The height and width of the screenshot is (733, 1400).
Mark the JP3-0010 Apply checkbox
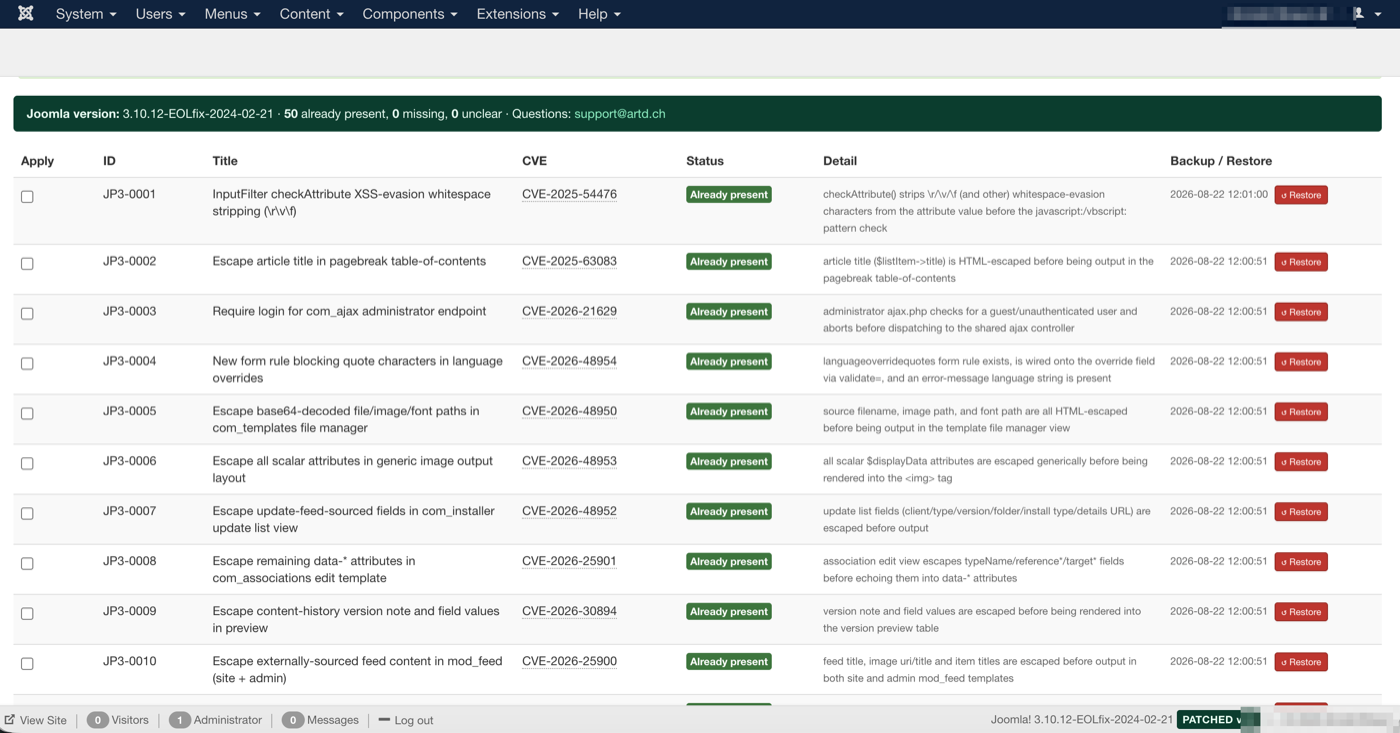(27, 664)
